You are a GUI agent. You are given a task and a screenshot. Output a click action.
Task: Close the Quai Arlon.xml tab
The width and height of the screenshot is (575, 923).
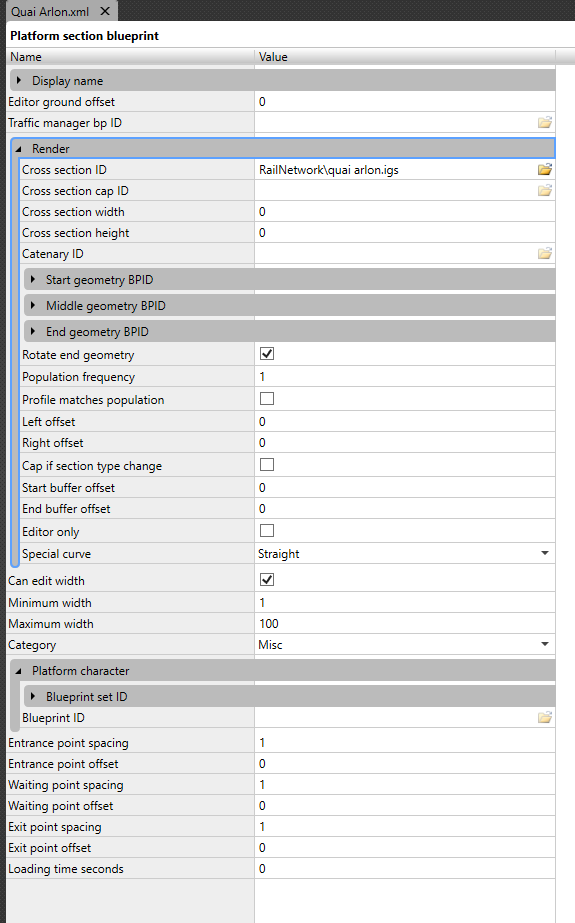tap(105, 11)
